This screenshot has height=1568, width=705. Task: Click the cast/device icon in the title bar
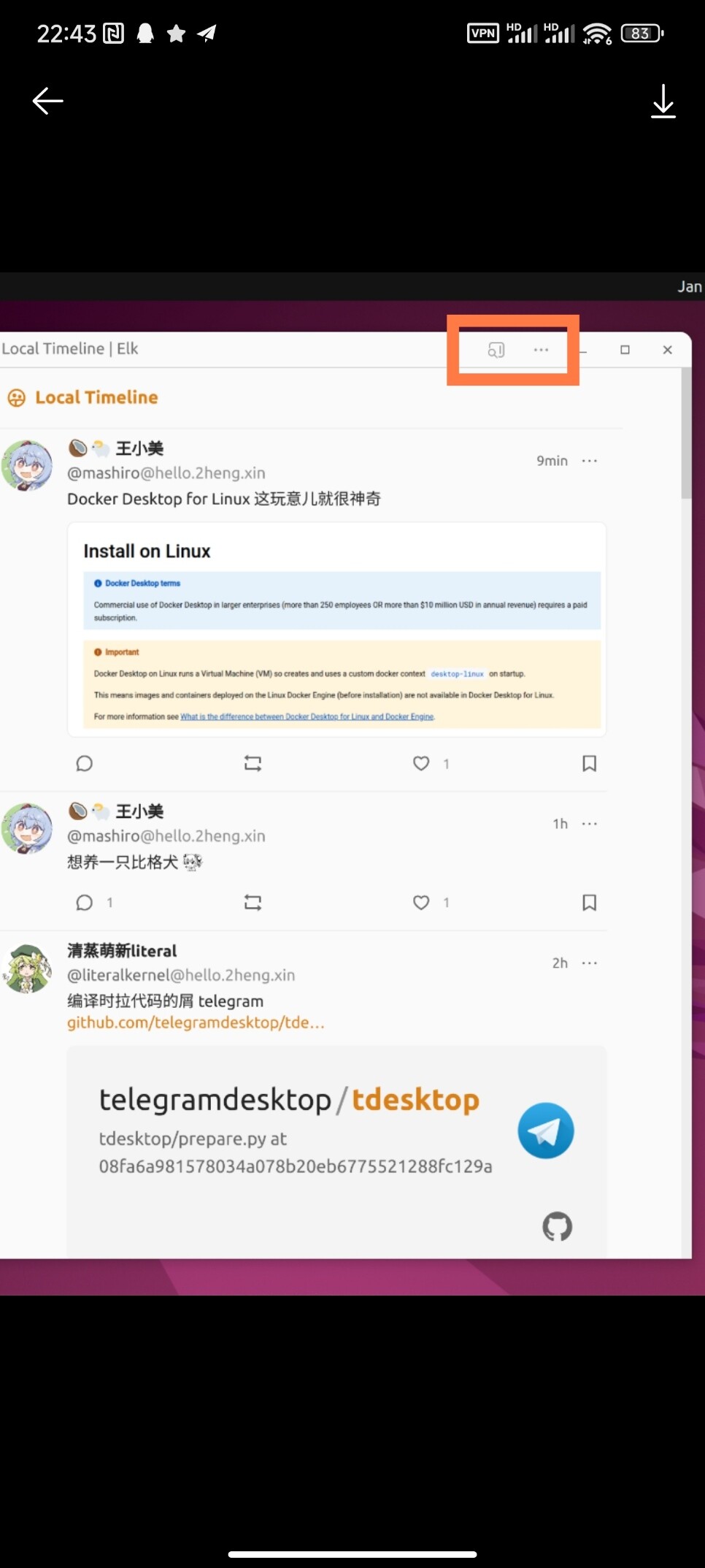pos(496,351)
